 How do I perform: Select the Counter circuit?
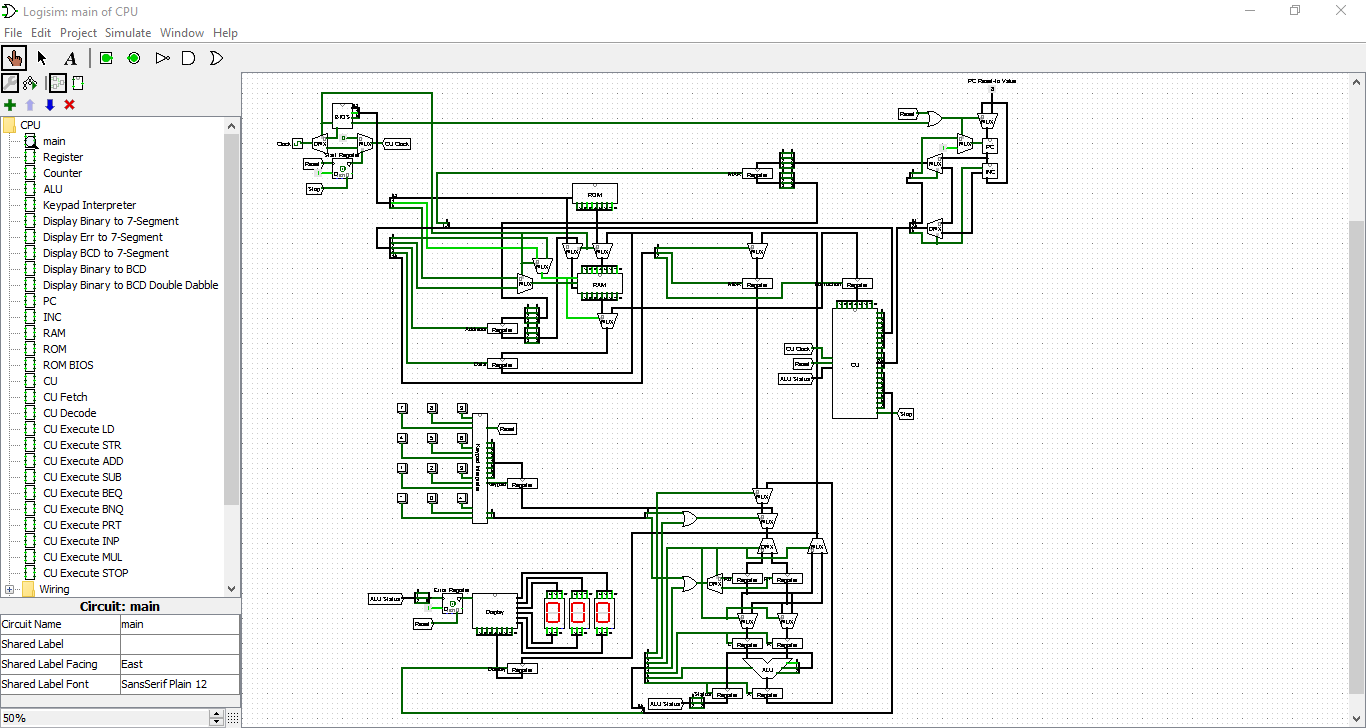point(62,173)
